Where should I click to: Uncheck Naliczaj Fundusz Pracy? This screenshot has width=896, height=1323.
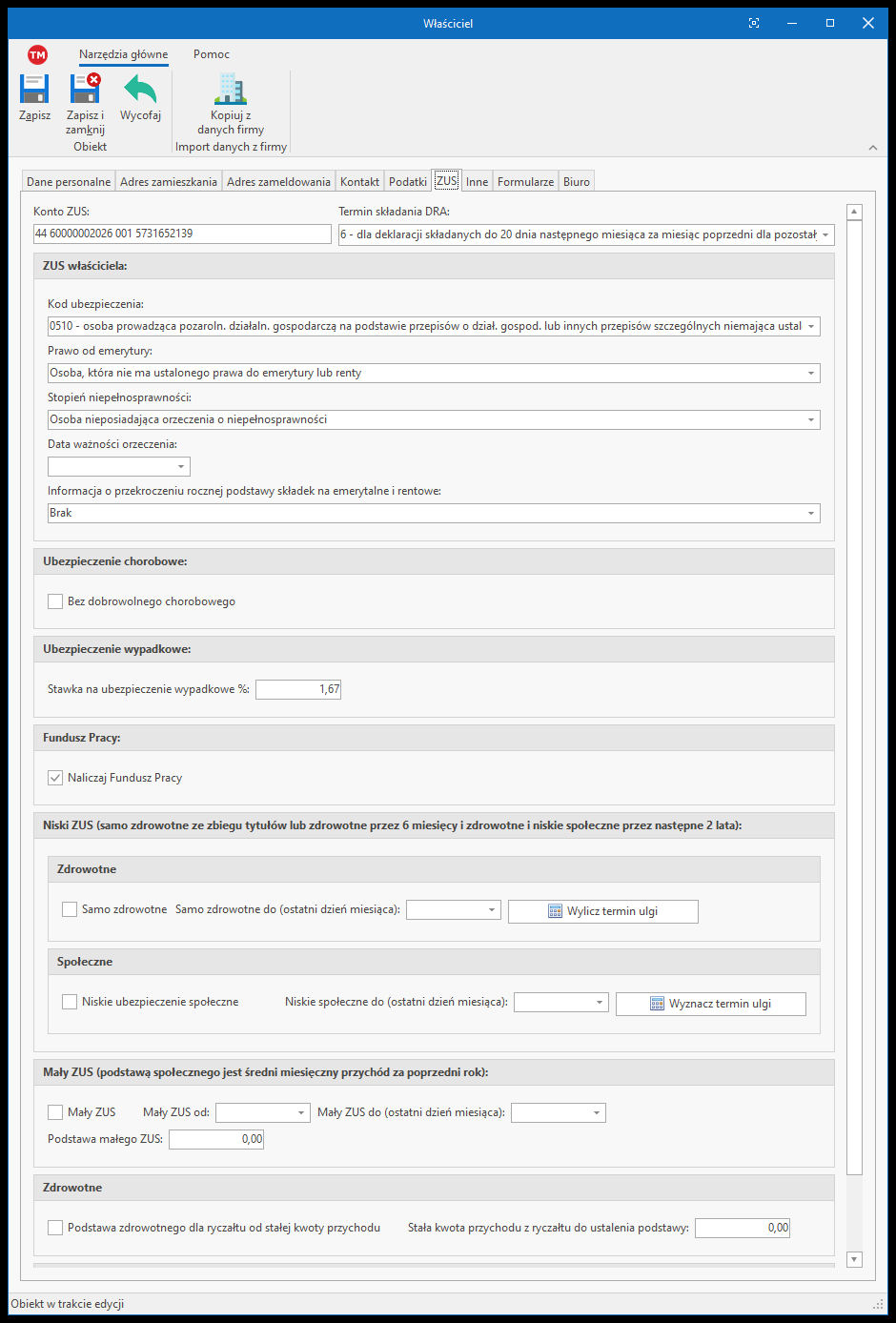pyautogui.click(x=56, y=778)
